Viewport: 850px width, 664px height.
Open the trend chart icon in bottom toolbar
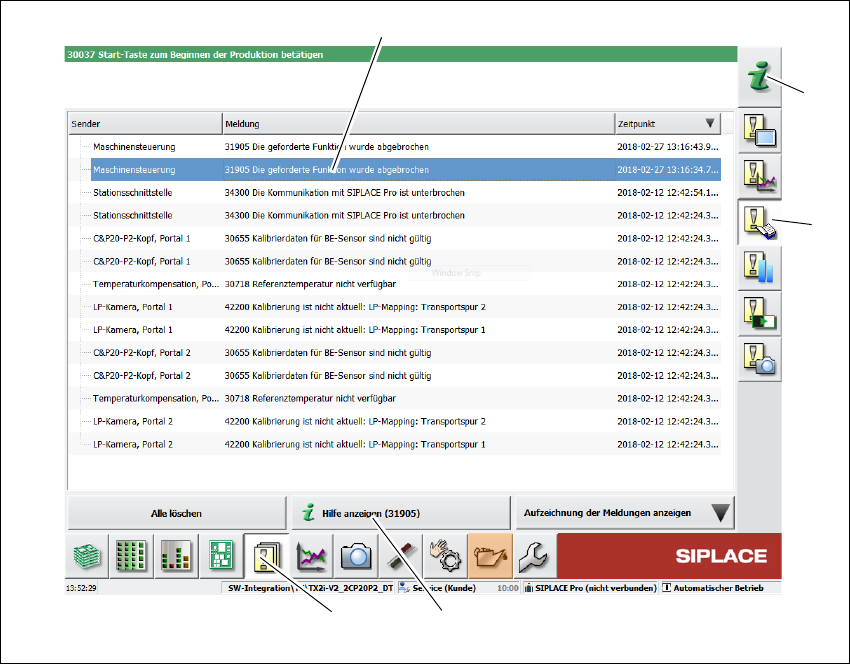[311, 556]
